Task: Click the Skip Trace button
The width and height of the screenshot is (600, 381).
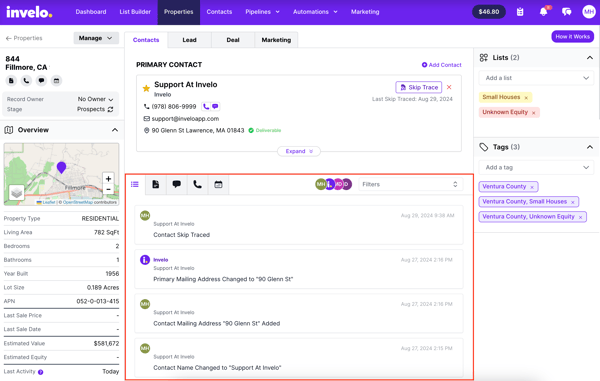Action: click(x=419, y=87)
